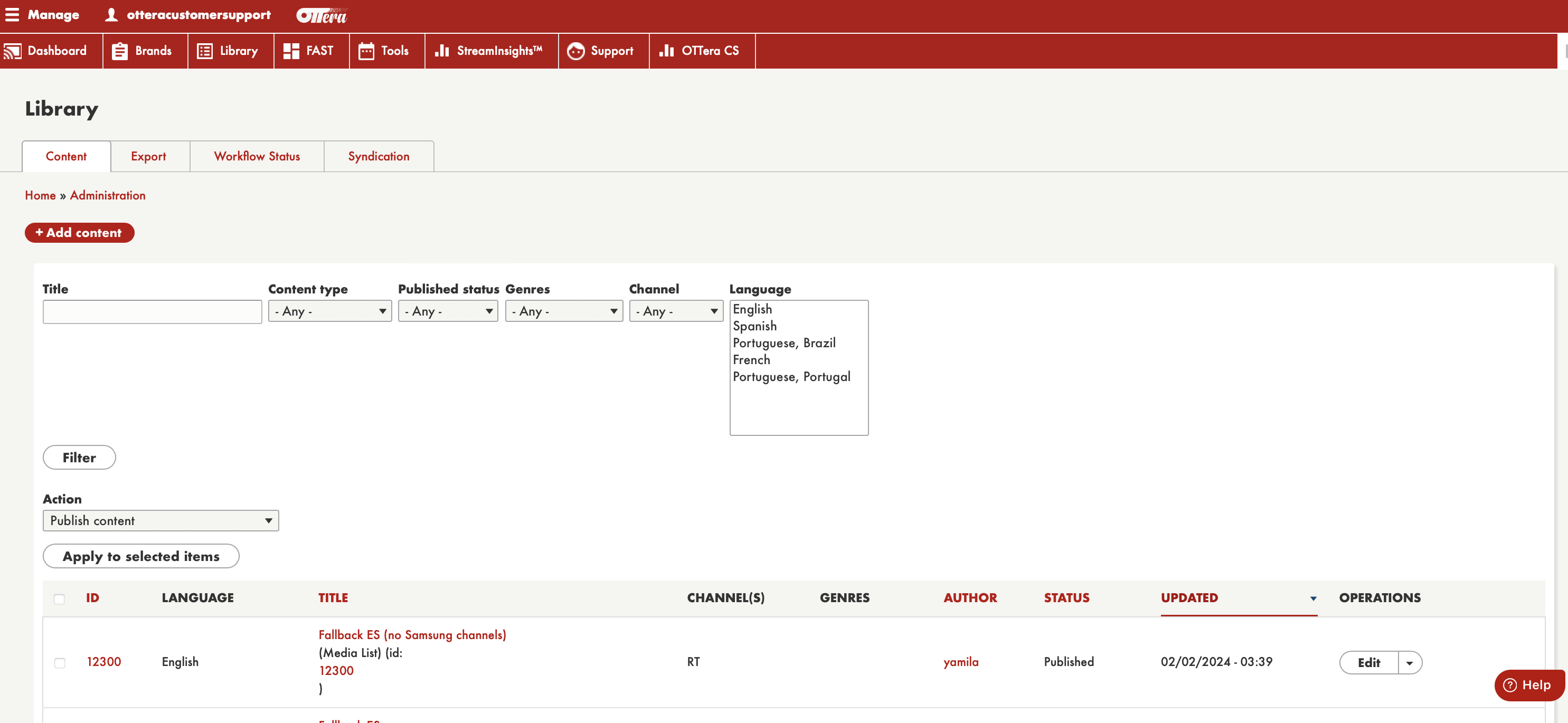
Task: Open Dashboard via its cast icon
Action: pos(12,51)
